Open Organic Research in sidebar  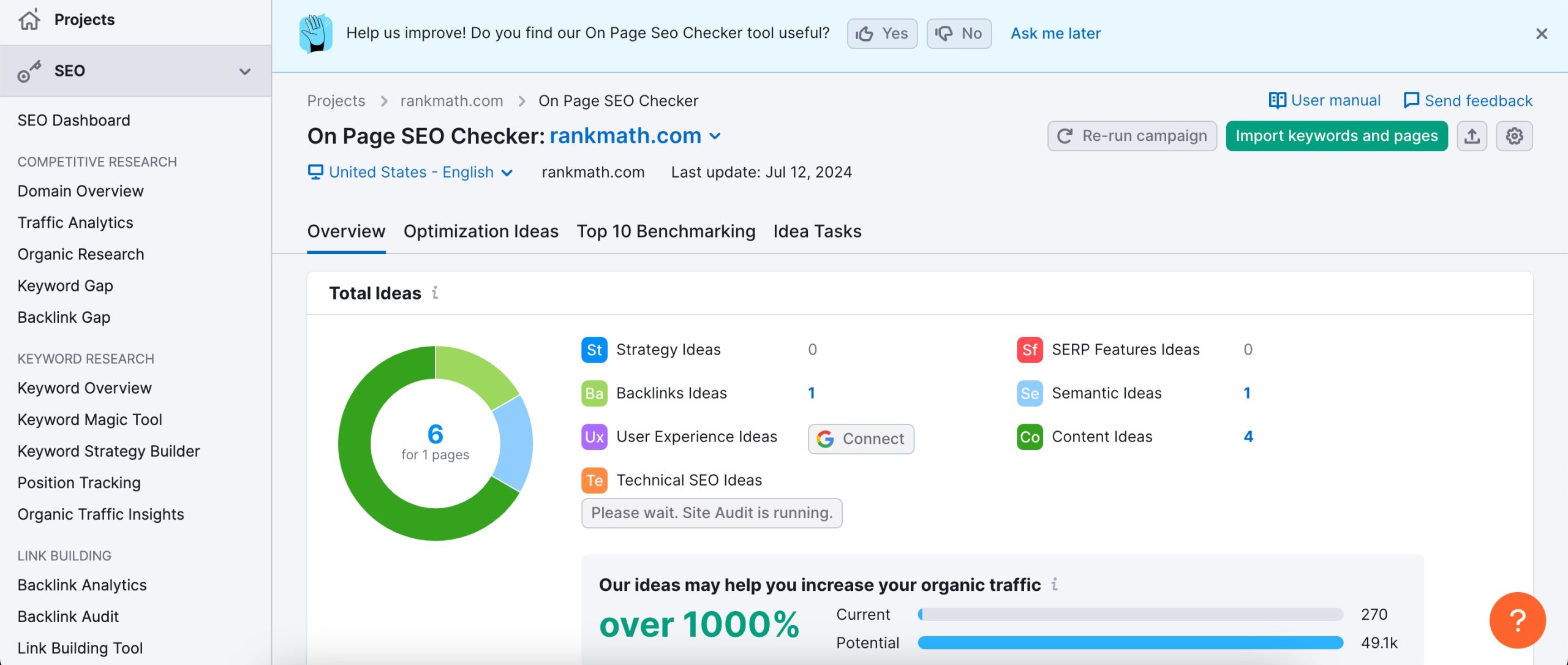tap(81, 254)
